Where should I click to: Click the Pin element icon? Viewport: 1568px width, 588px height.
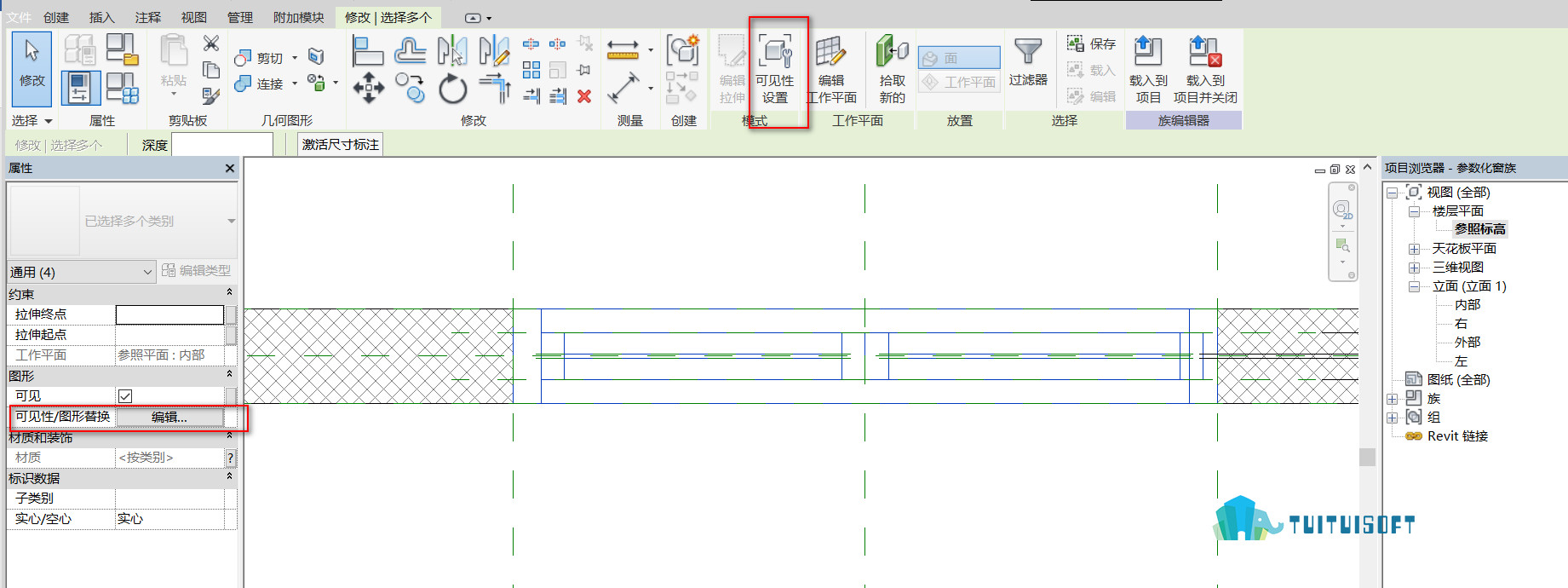(584, 69)
